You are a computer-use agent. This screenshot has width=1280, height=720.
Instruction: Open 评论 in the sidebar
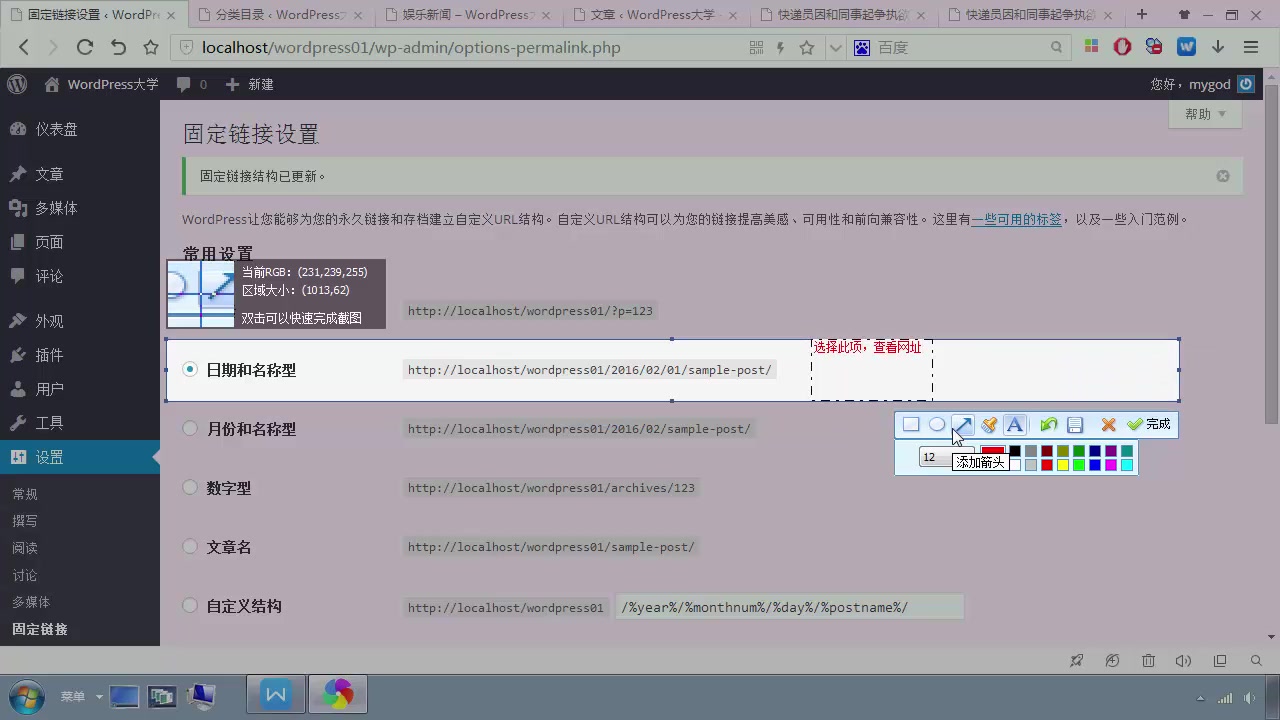click(x=80, y=276)
